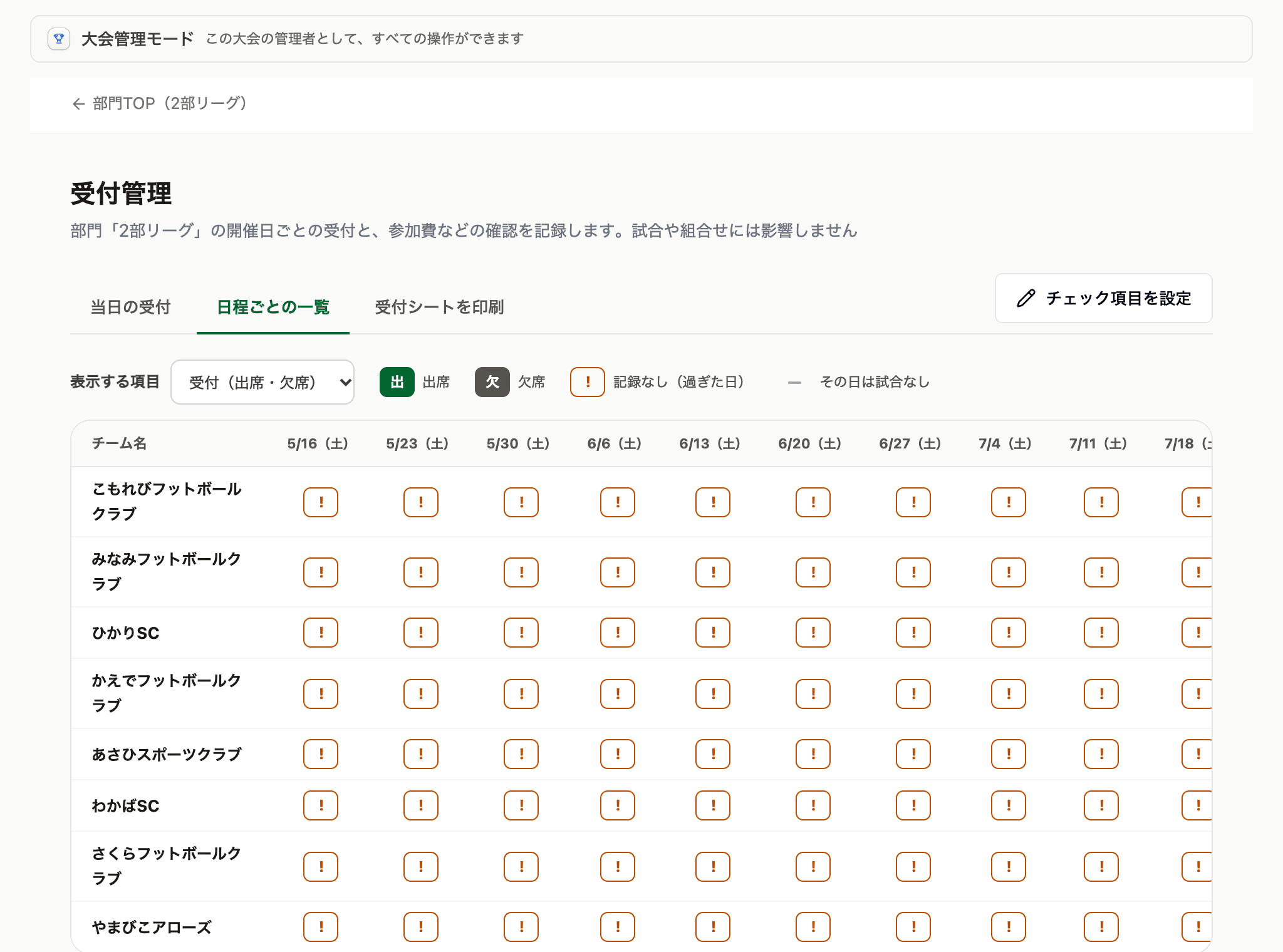This screenshot has width=1283, height=952.
Task: Click the gray 欠 absence legend badge
Action: 492,382
